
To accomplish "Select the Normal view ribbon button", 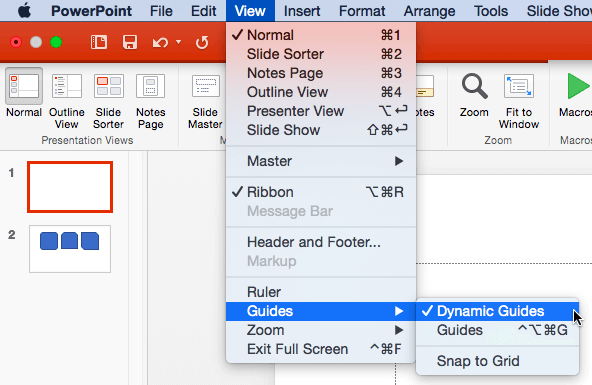I will [24, 93].
